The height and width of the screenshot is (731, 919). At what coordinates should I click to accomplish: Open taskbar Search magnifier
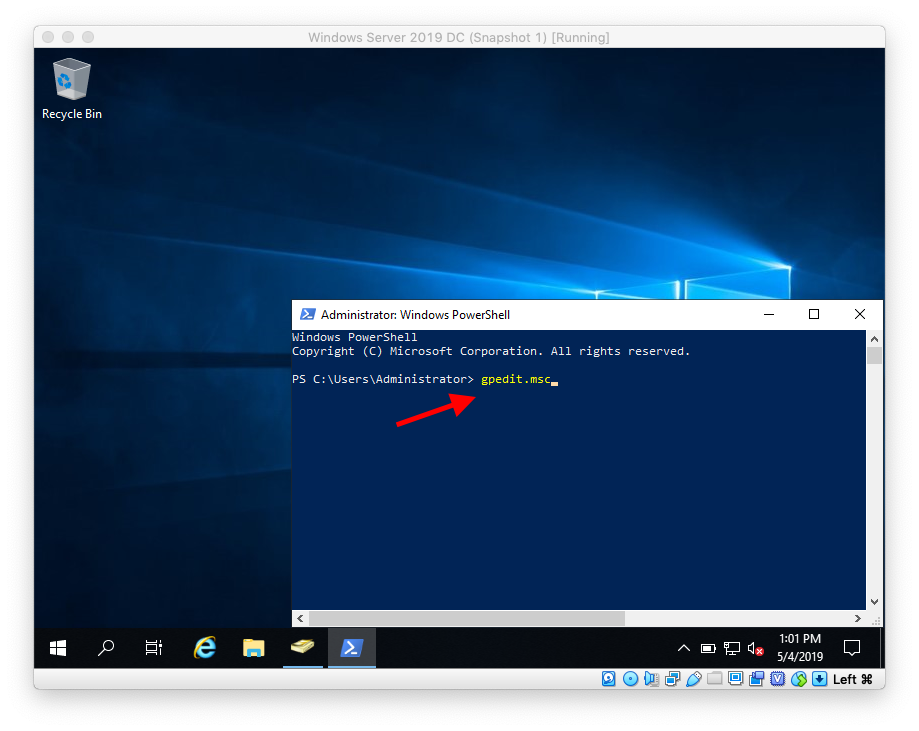point(106,648)
